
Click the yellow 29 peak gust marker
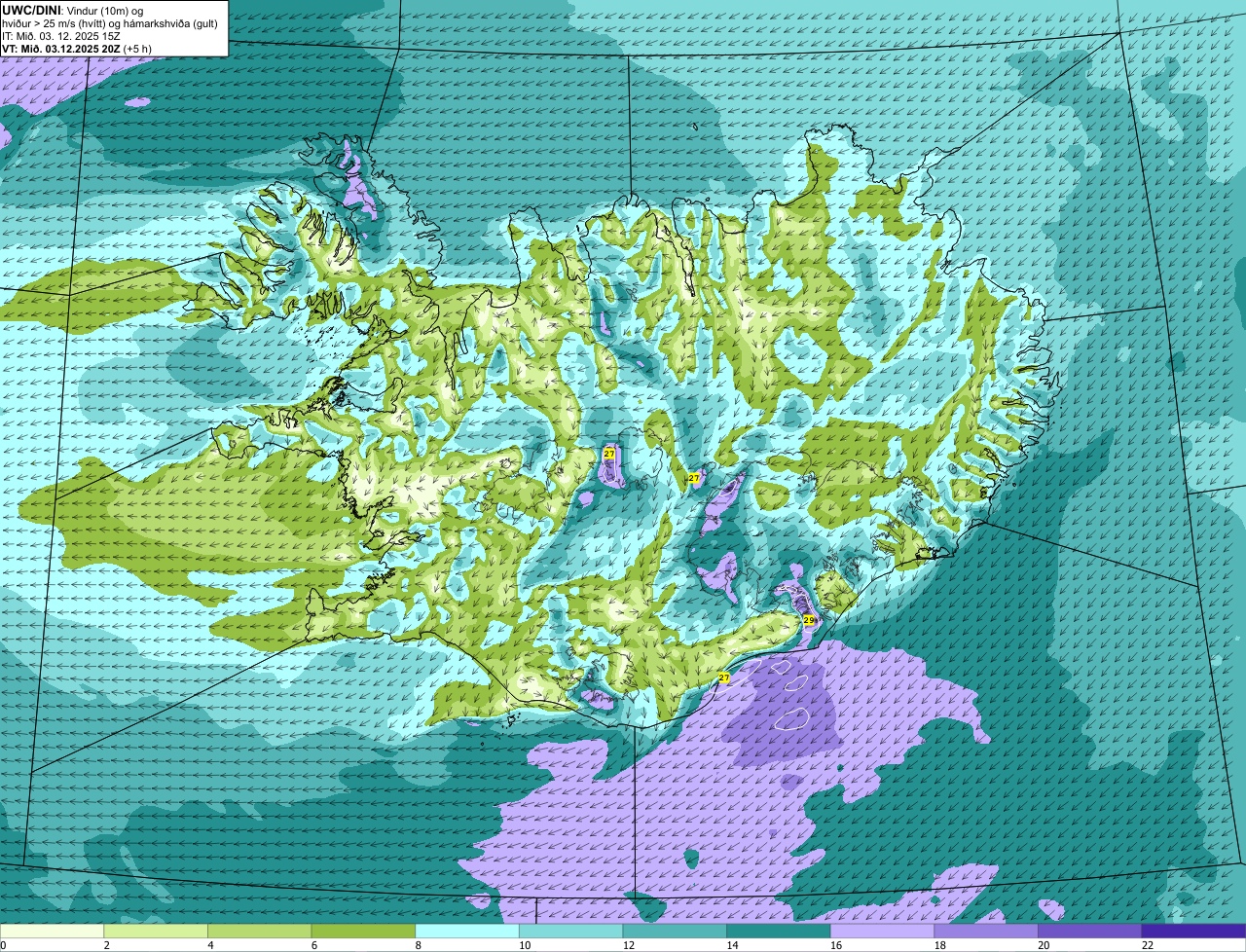(x=808, y=620)
